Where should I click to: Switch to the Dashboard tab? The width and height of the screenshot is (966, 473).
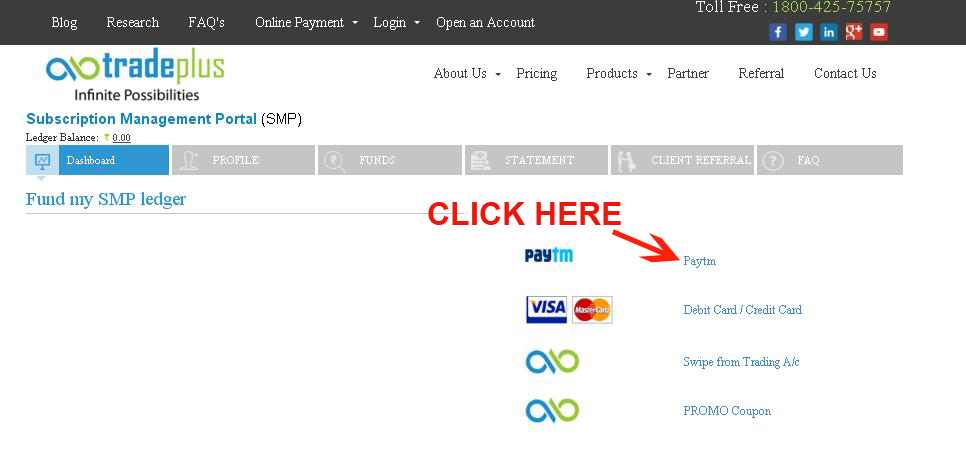(97, 160)
